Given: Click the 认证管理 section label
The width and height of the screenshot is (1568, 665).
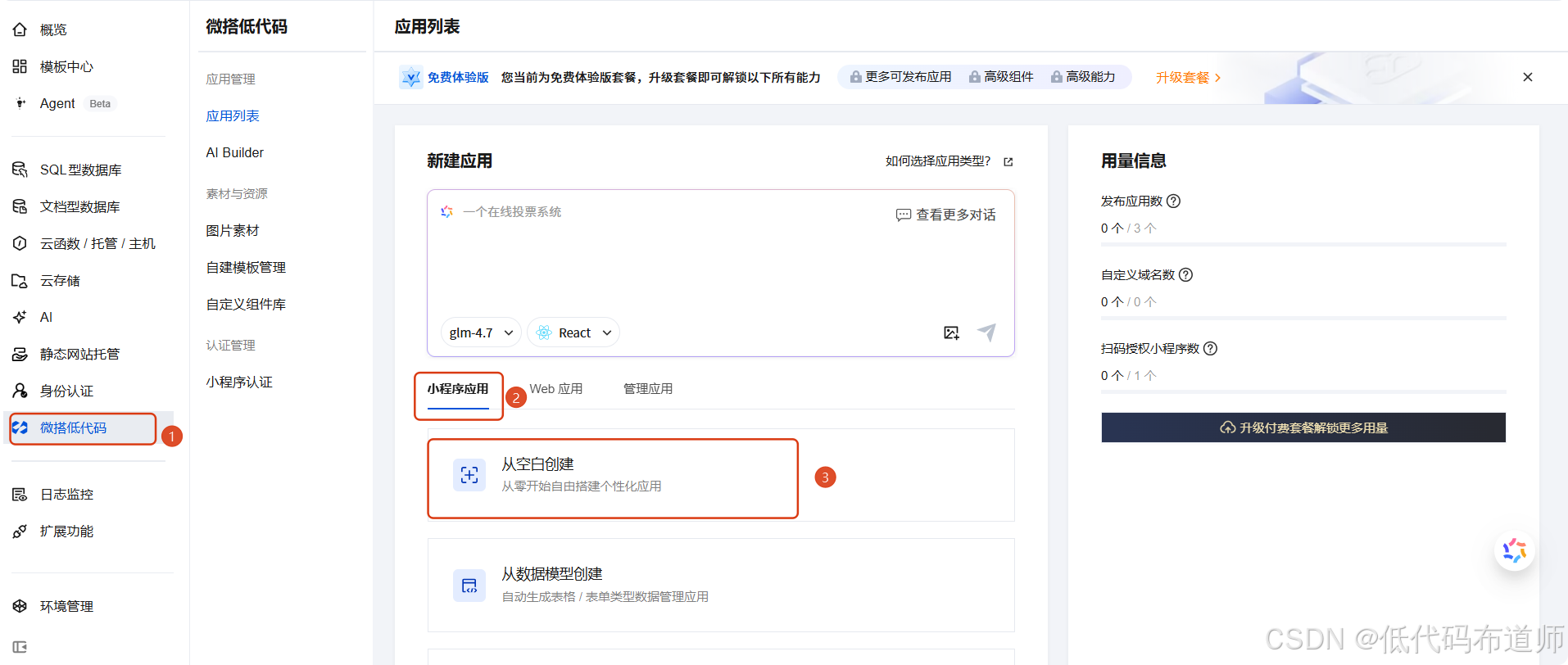Looking at the screenshot, I should coord(230,345).
